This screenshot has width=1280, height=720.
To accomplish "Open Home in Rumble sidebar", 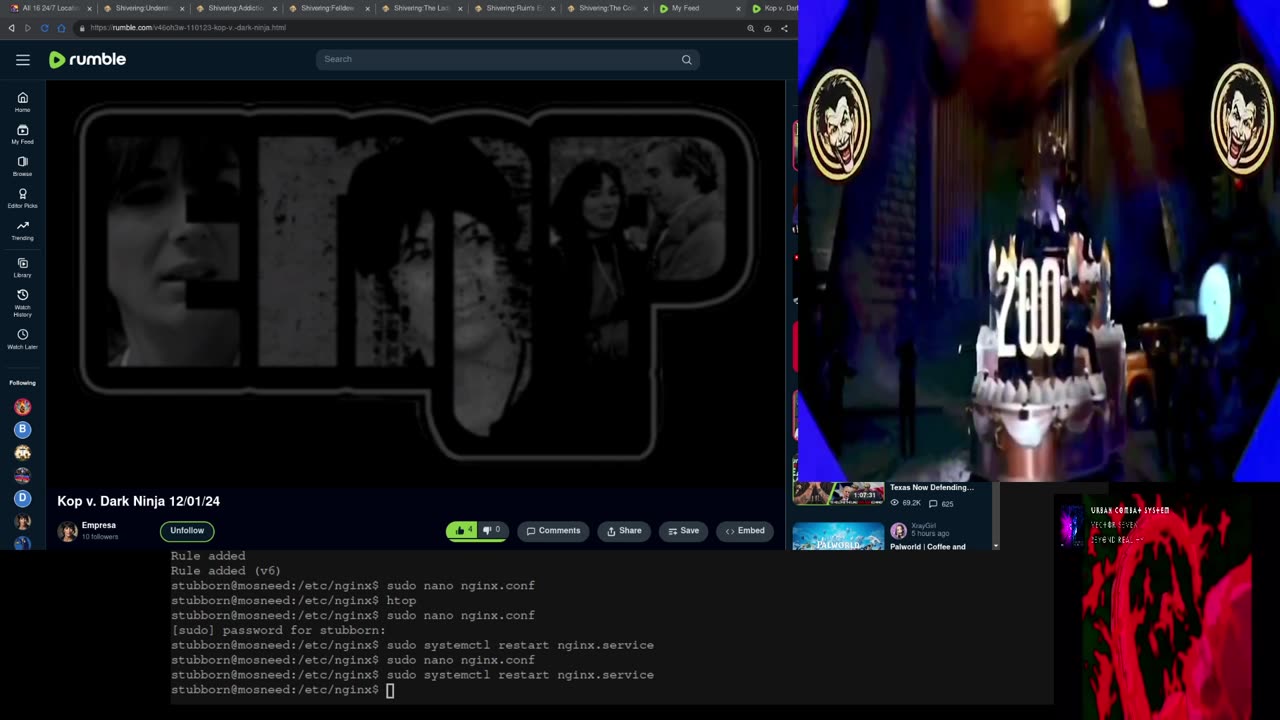I will [x=22, y=102].
